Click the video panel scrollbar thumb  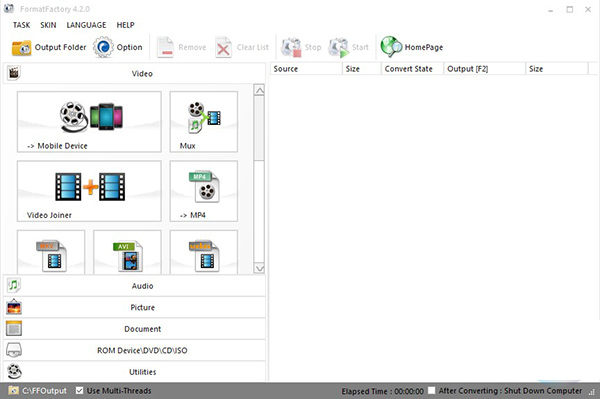pyautogui.click(x=259, y=129)
